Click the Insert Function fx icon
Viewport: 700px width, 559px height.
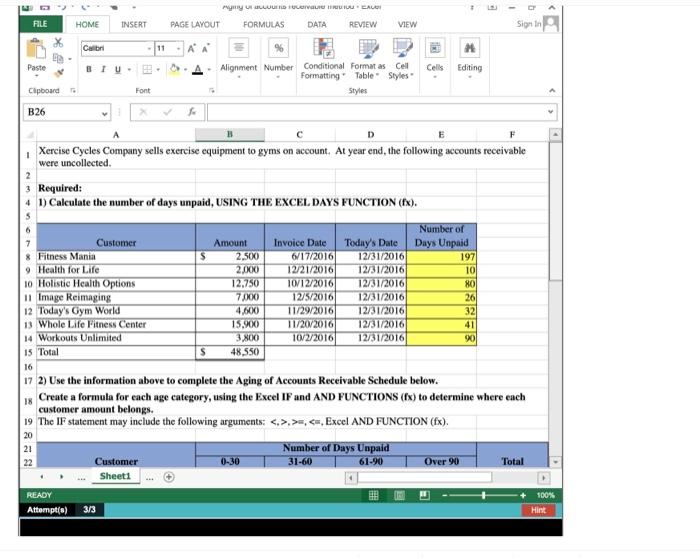point(192,112)
